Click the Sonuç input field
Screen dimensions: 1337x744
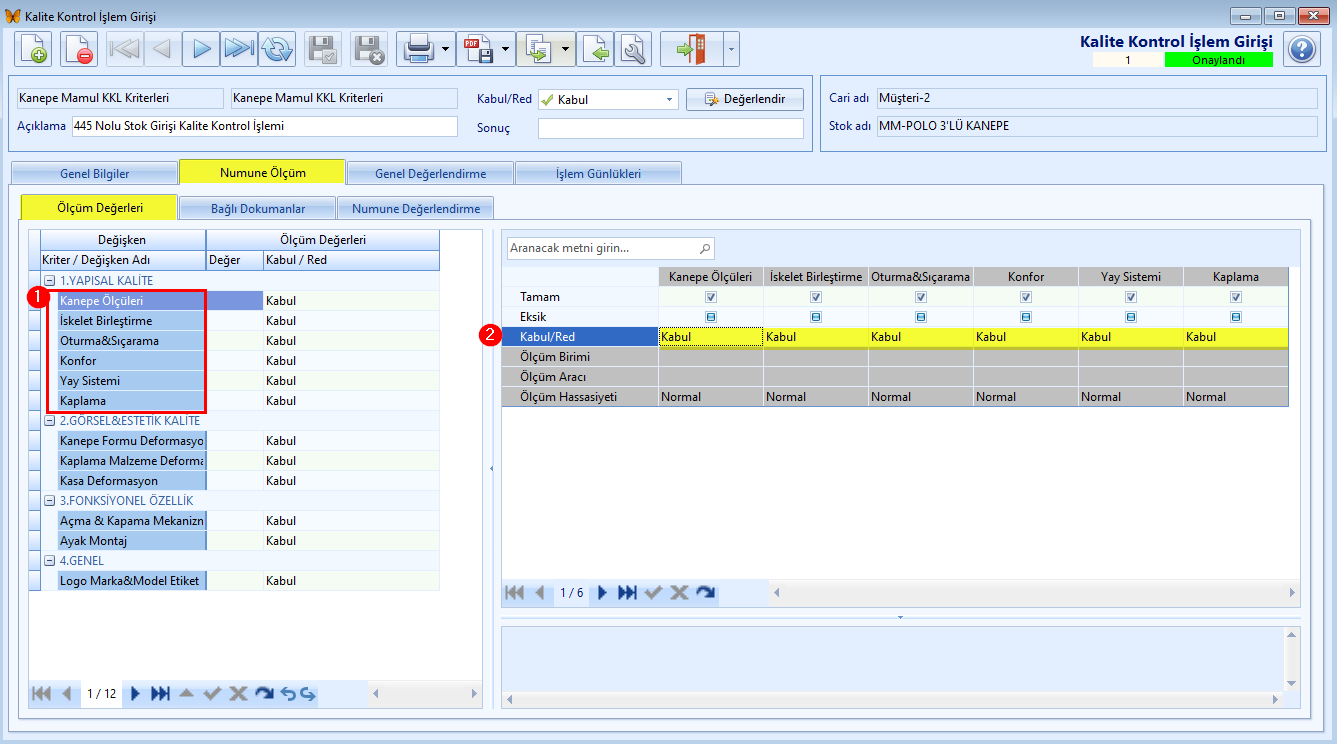670,128
